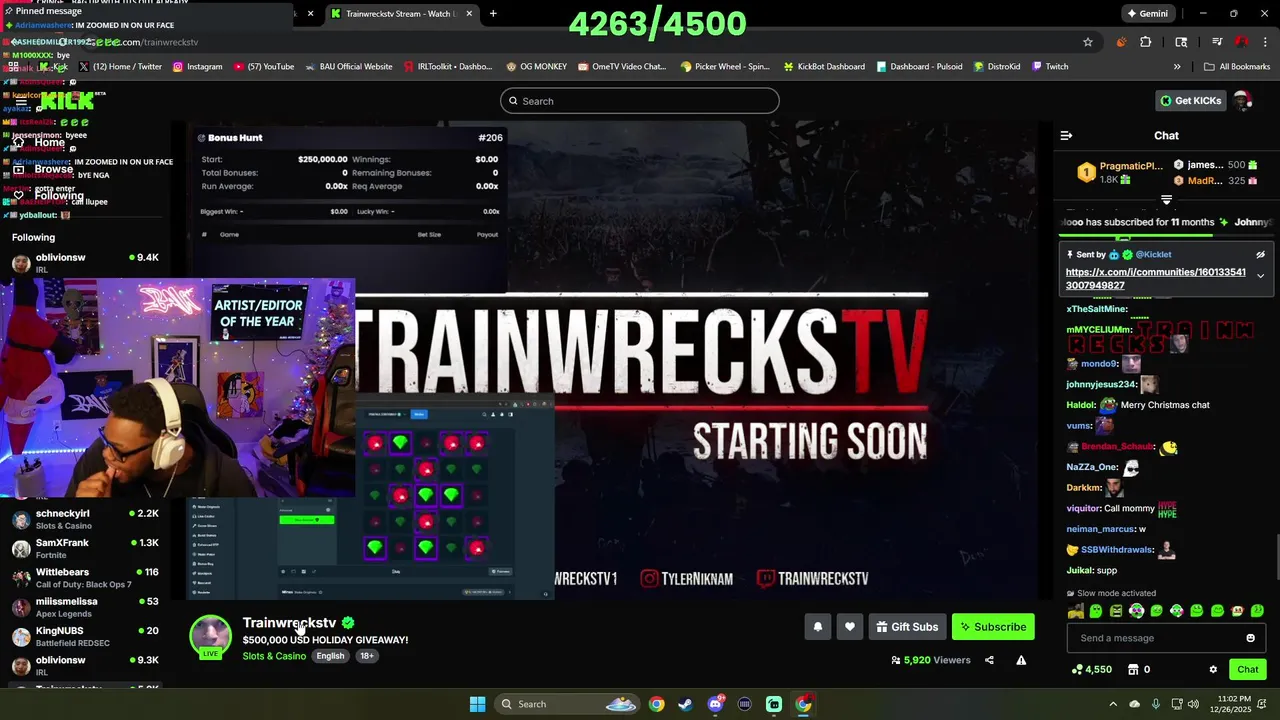Select the first green blob emote in the emote row
Viewport: 1280px width, 720px height.
[1096, 611]
